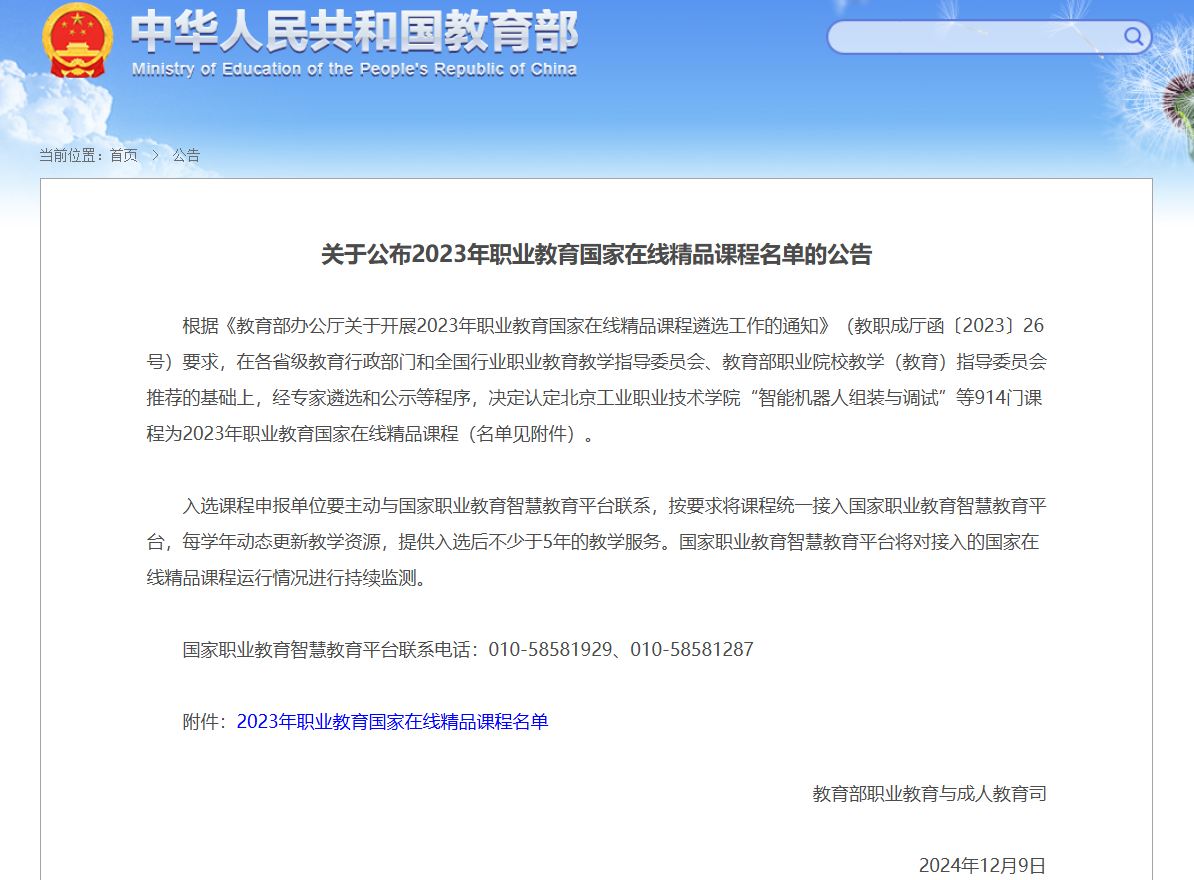Click the phone number 010-58581287
1194x880 pixels.
[692, 650]
